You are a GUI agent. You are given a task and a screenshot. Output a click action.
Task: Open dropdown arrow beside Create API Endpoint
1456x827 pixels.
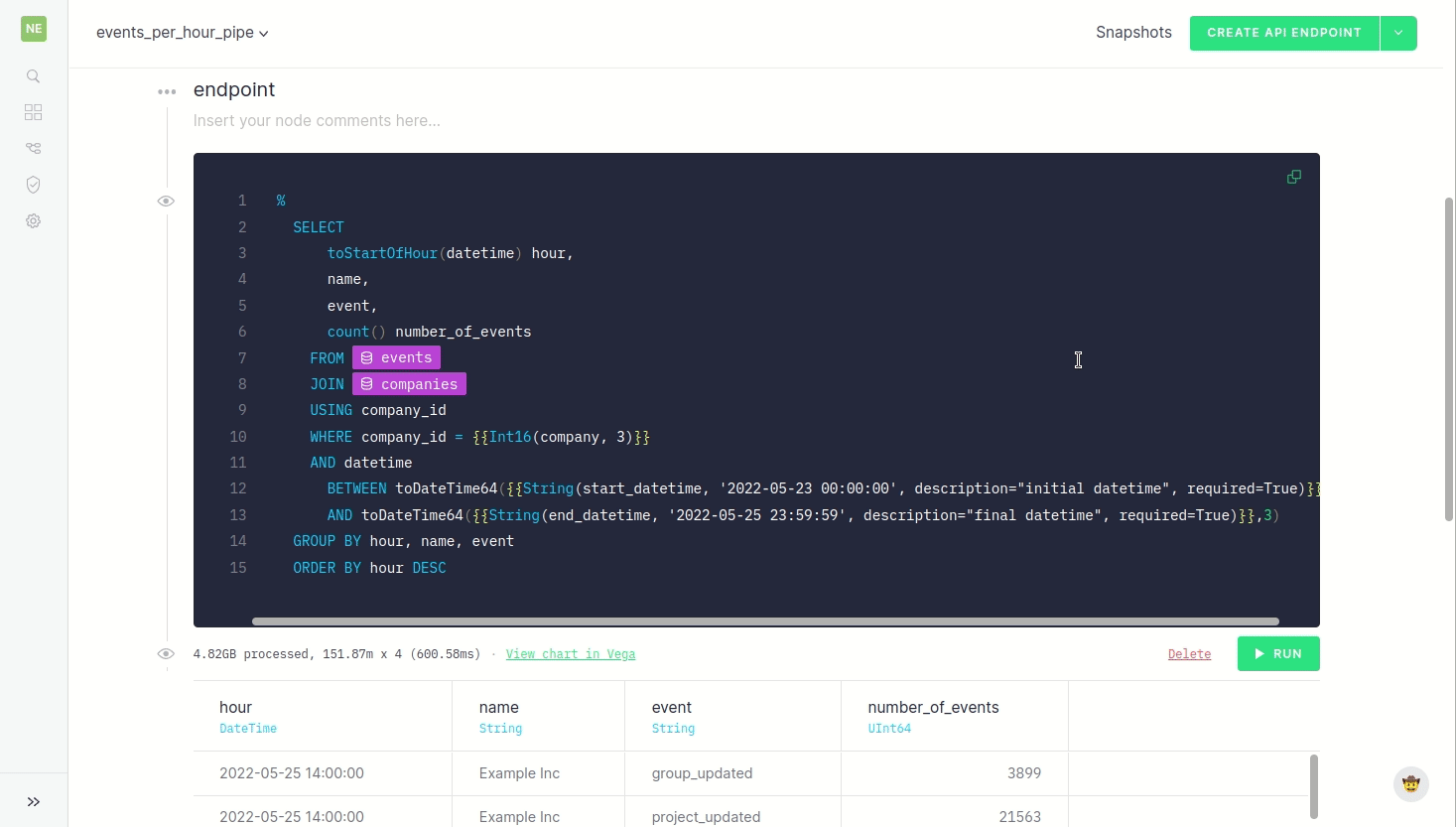(1397, 33)
